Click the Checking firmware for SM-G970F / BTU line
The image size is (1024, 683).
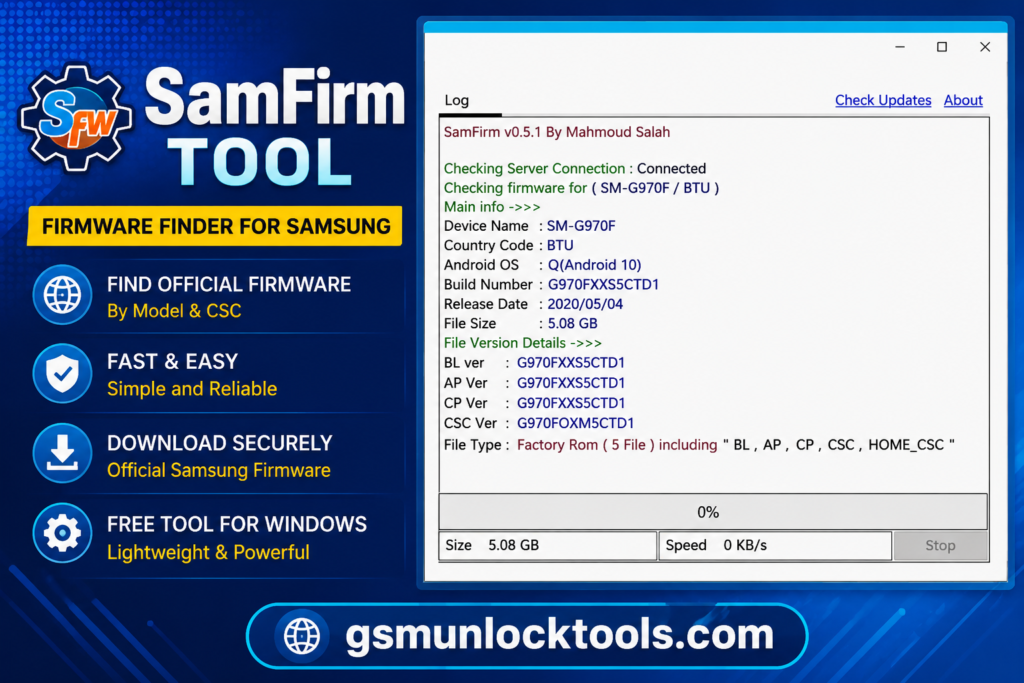point(581,188)
